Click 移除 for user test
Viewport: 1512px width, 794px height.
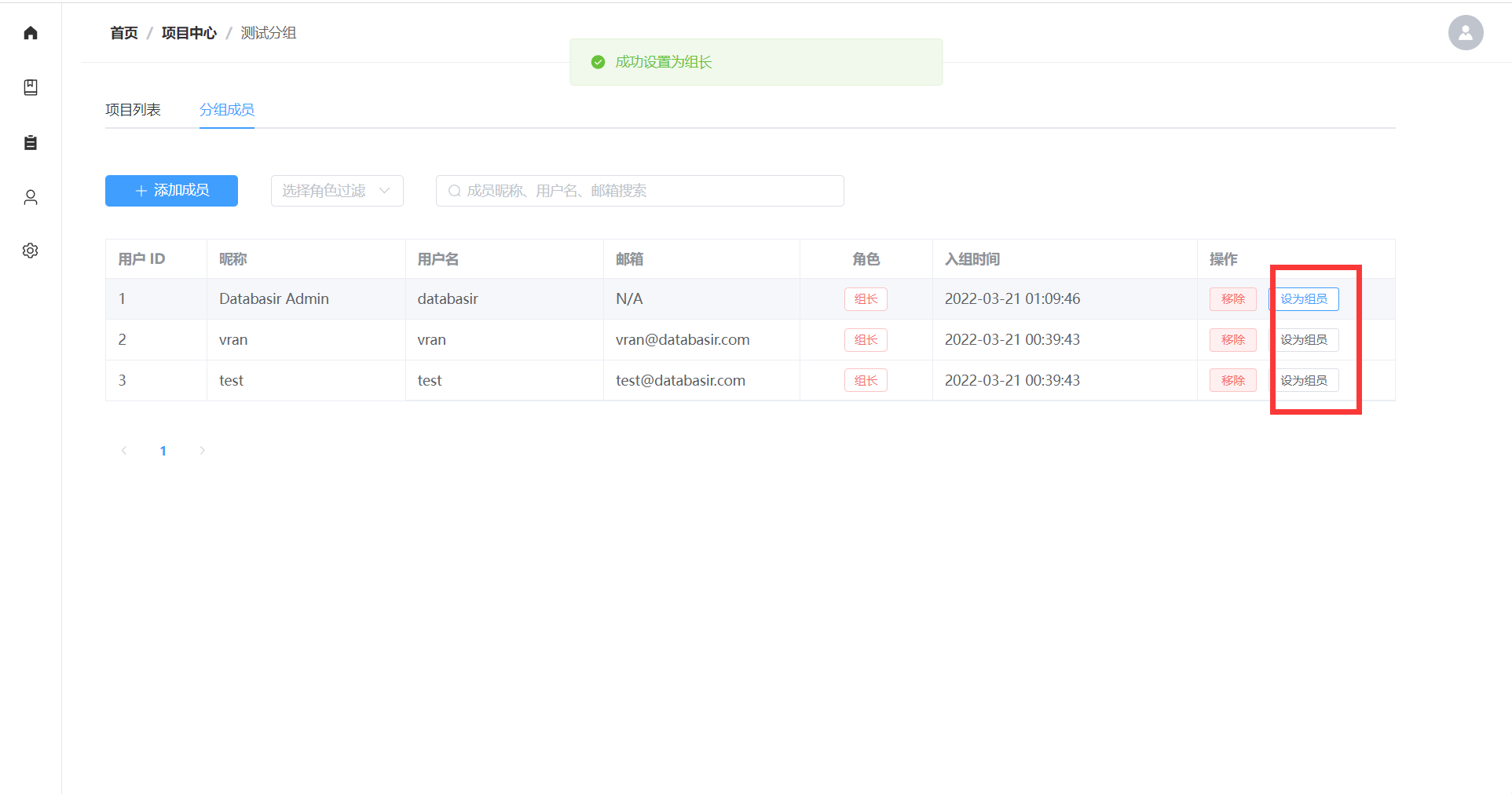tap(1232, 381)
